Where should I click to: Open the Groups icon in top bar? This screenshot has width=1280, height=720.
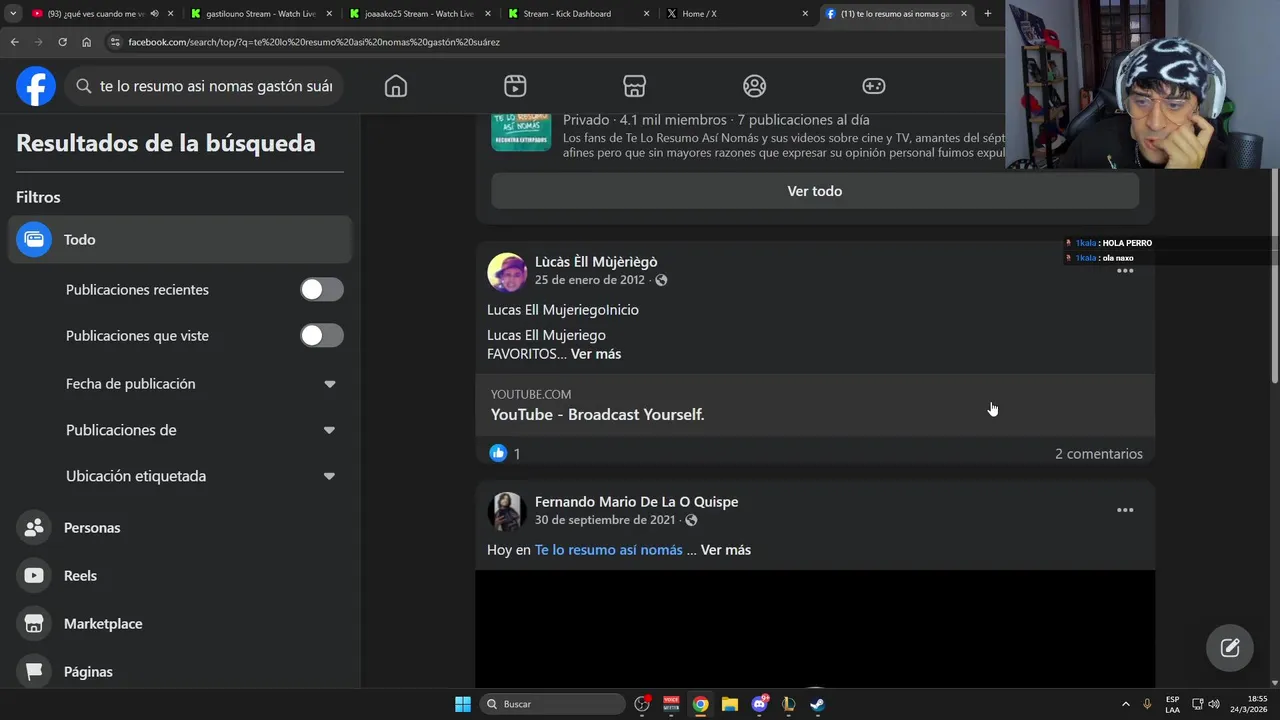pos(754,86)
